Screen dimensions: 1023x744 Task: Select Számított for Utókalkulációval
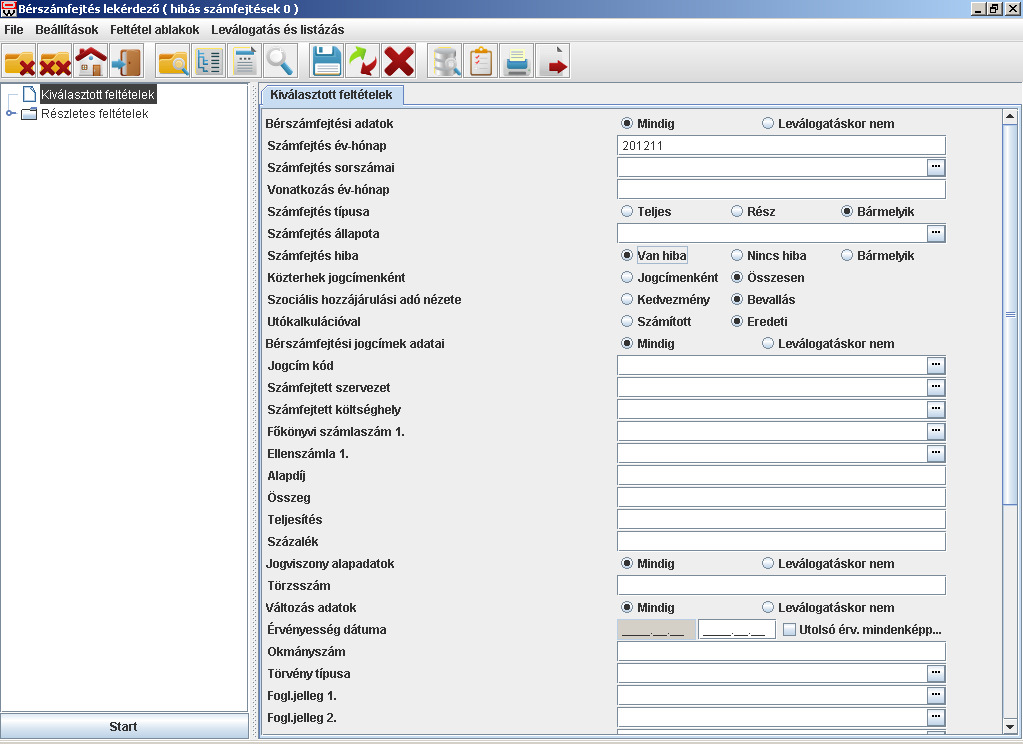tap(627, 321)
